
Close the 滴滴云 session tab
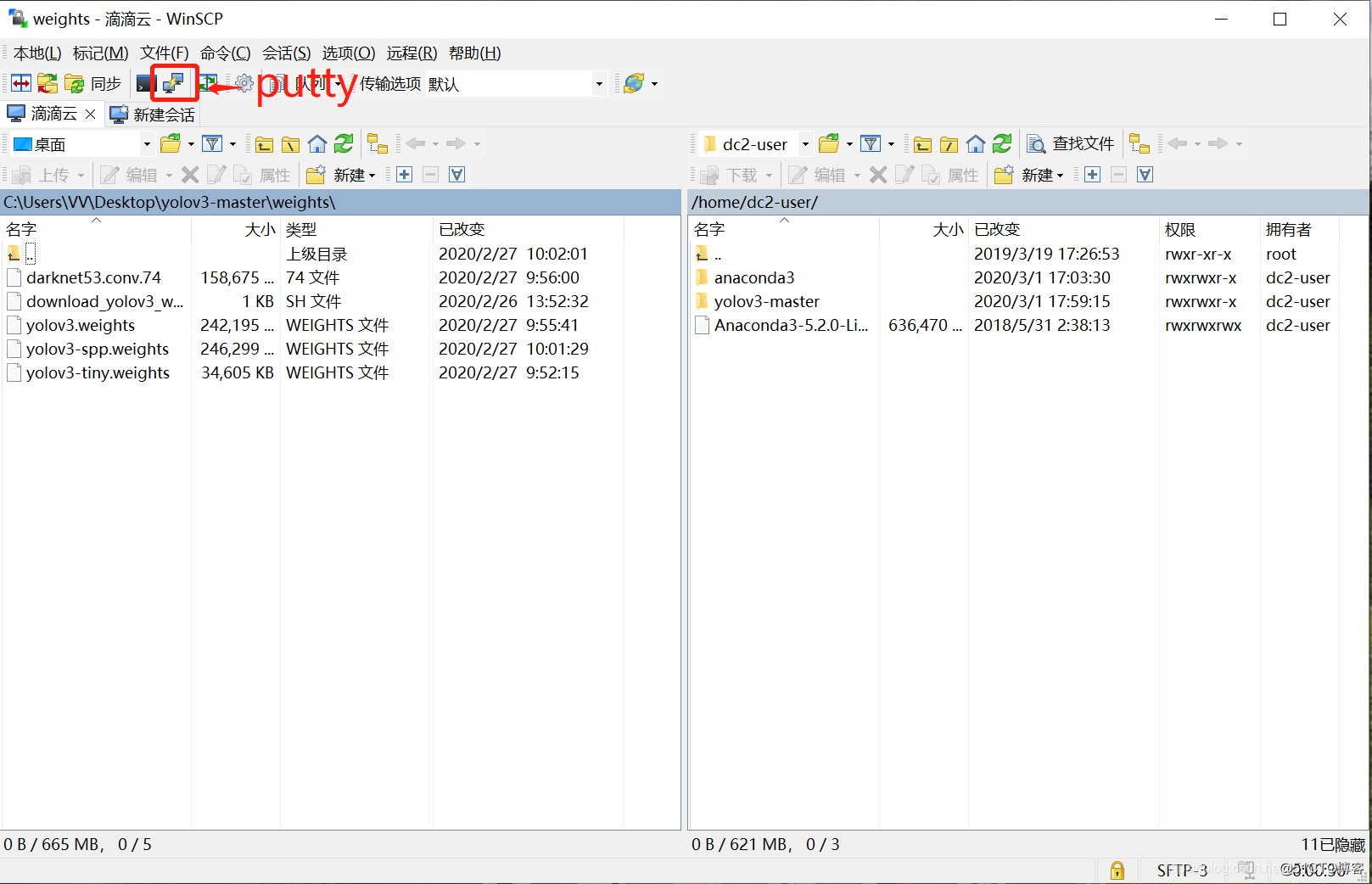(91, 114)
